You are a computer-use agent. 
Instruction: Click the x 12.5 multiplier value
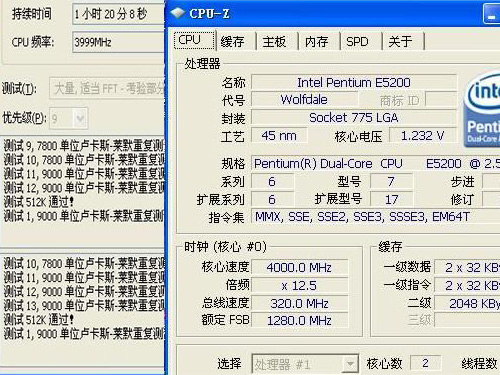click(x=300, y=285)
